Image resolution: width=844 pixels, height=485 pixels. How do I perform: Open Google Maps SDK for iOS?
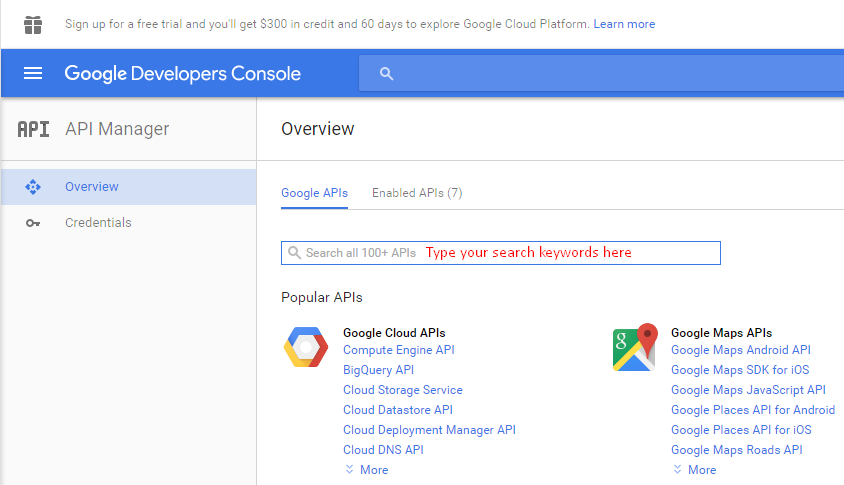click(x=740, y=370)
